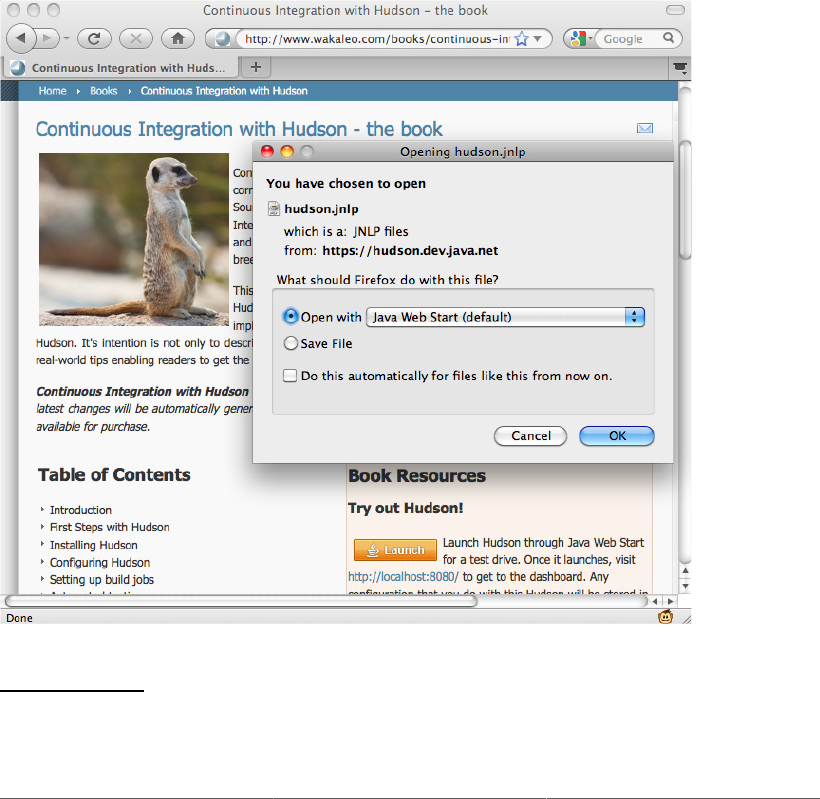Click the hudson.jnlp file icon in dialog

coord(274,209)
